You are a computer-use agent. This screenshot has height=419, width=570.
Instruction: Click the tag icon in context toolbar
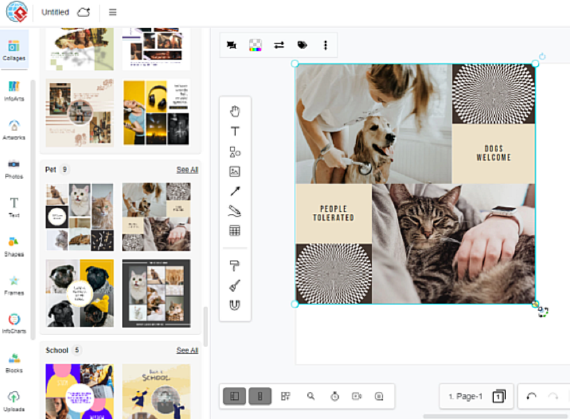[302, 45]
